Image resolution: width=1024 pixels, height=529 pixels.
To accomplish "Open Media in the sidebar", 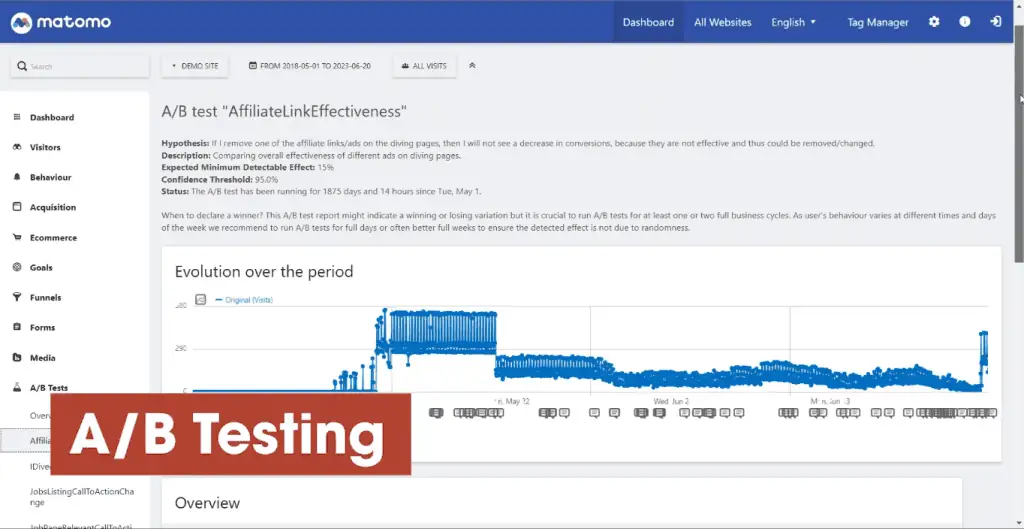I will click(42, 358).
